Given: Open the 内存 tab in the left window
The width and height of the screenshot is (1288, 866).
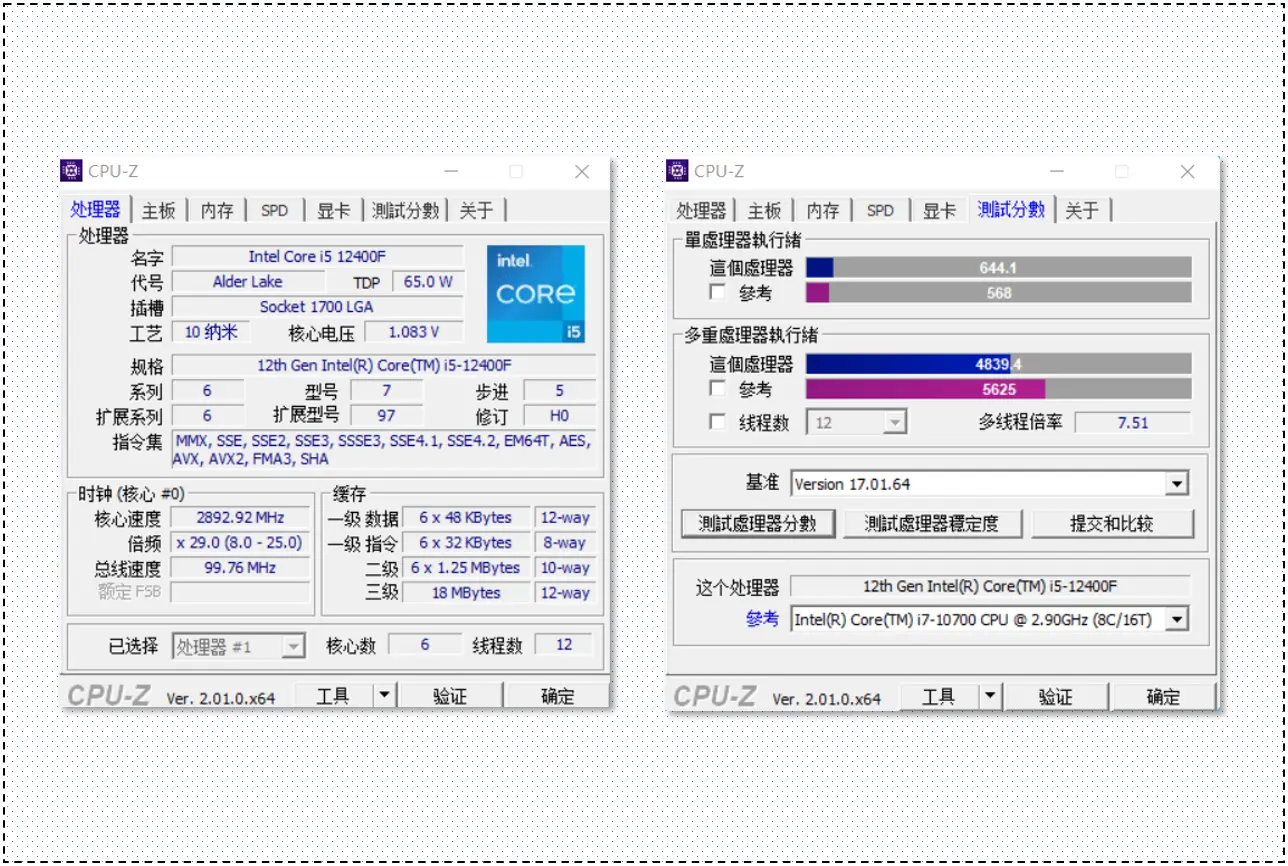Looking at the screenshot, I should [x=217, y=210].
